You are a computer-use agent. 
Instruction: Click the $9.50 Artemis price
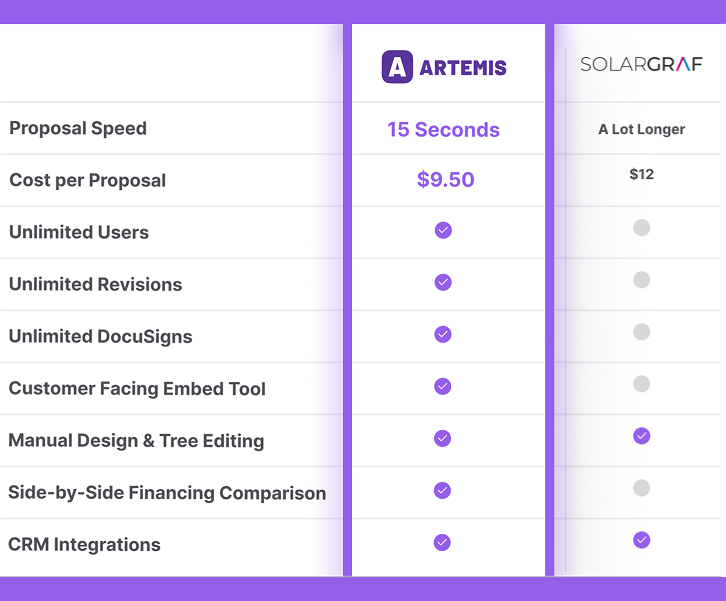coord(445,180)
